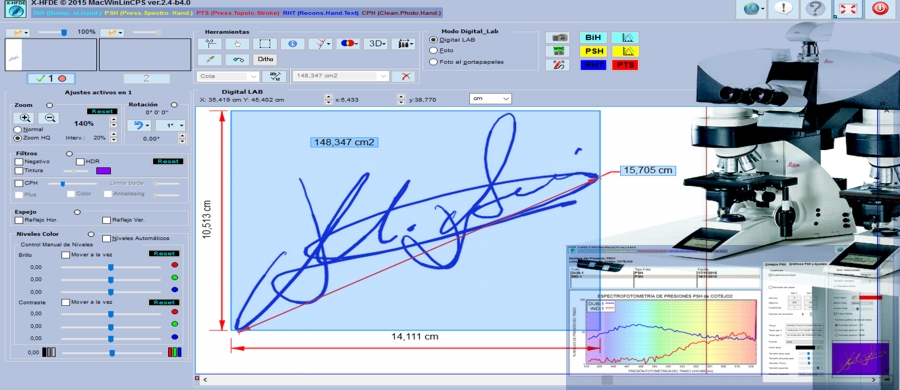The height and width of the screenshot is (390, 900).
Task: Open the Cota combo box
Action: tap(228, 76)
